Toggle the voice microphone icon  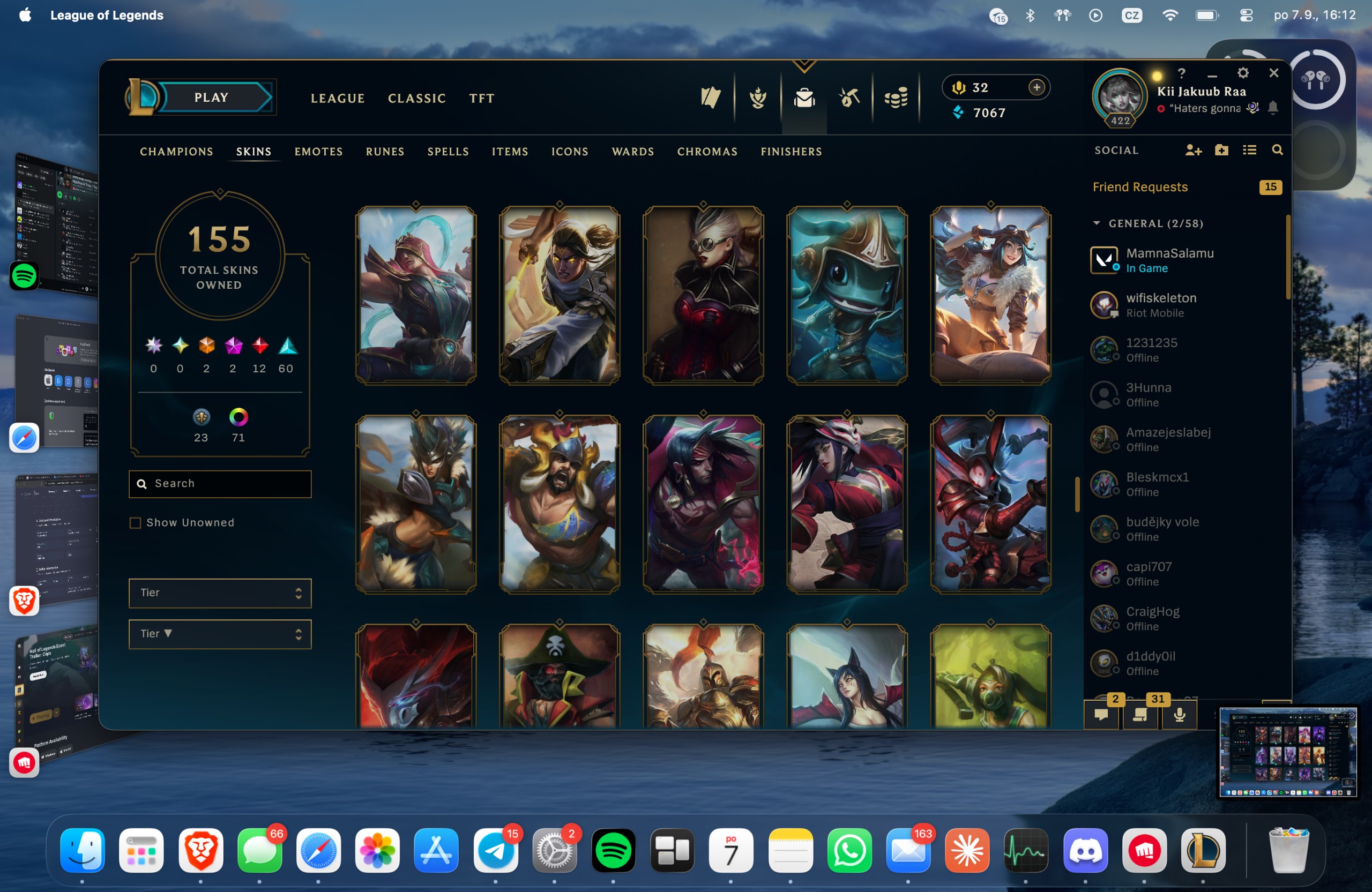click(1180, 715)
